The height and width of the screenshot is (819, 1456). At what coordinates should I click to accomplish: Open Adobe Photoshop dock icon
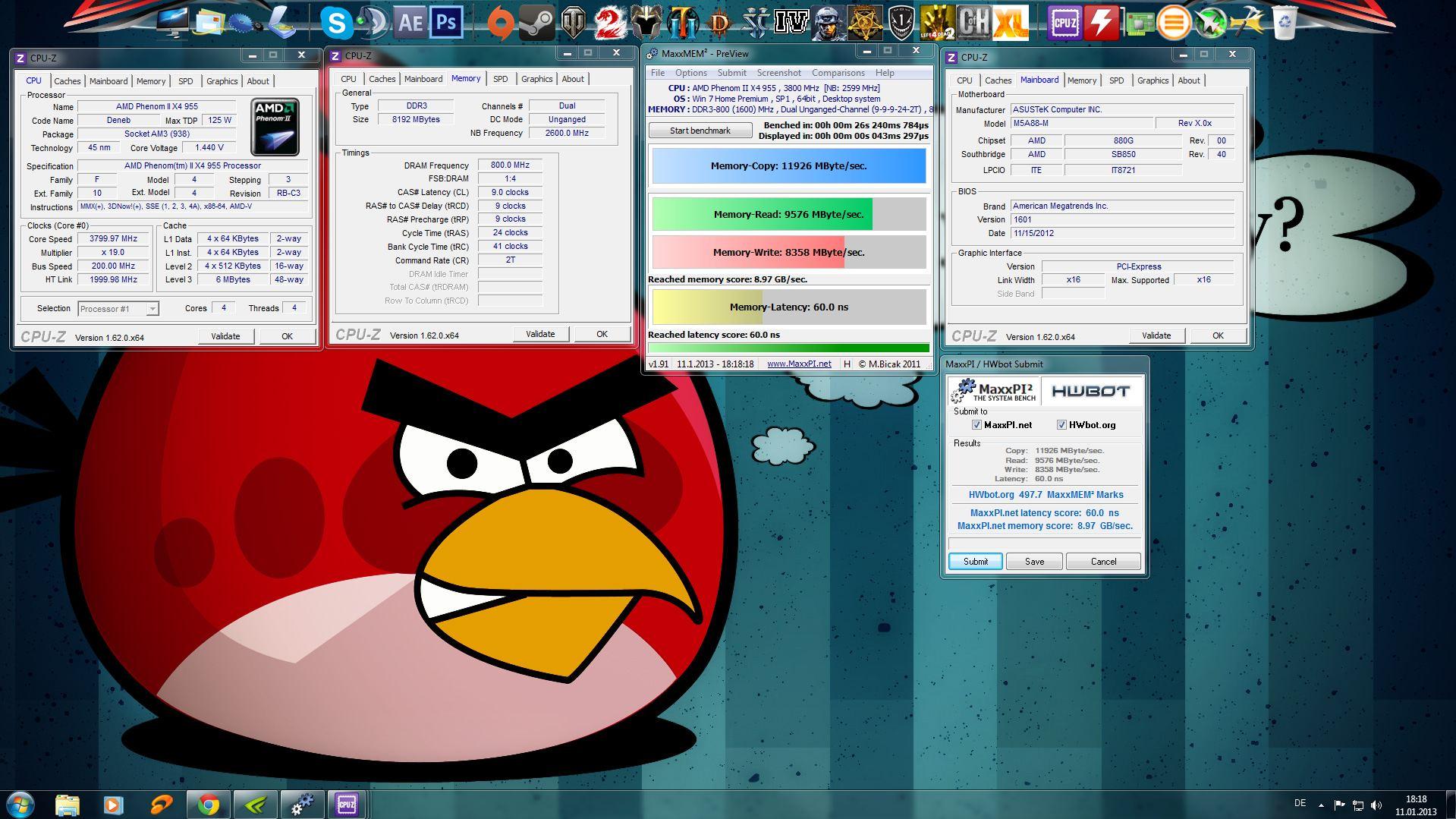[x=446, y=23]
